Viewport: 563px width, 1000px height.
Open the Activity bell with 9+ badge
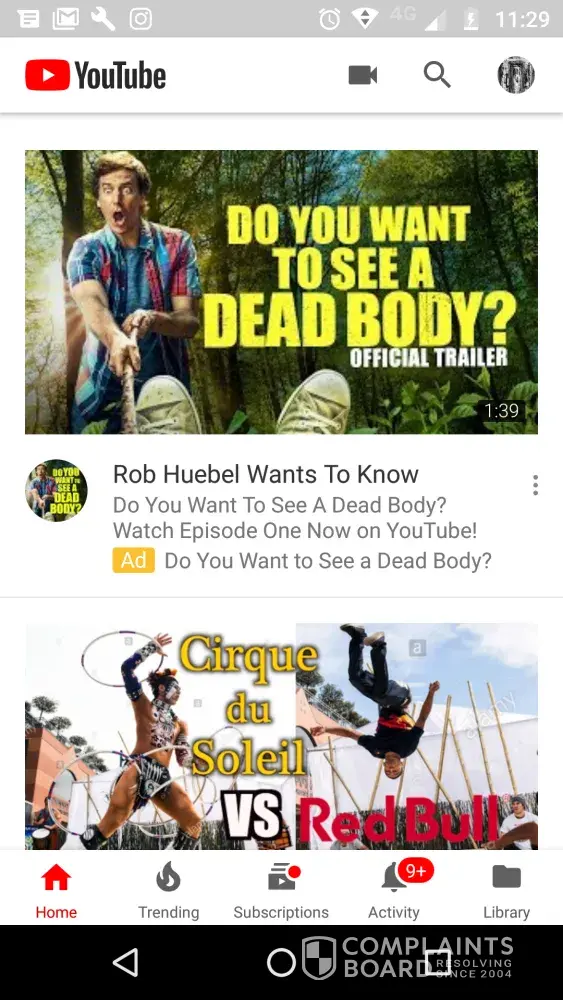[394, 890]
